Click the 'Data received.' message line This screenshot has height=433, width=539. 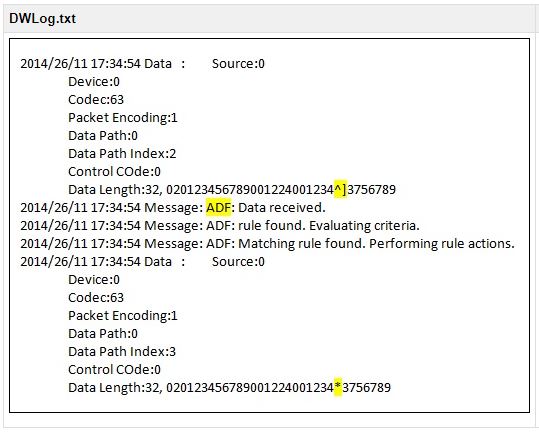click(173, 208)
